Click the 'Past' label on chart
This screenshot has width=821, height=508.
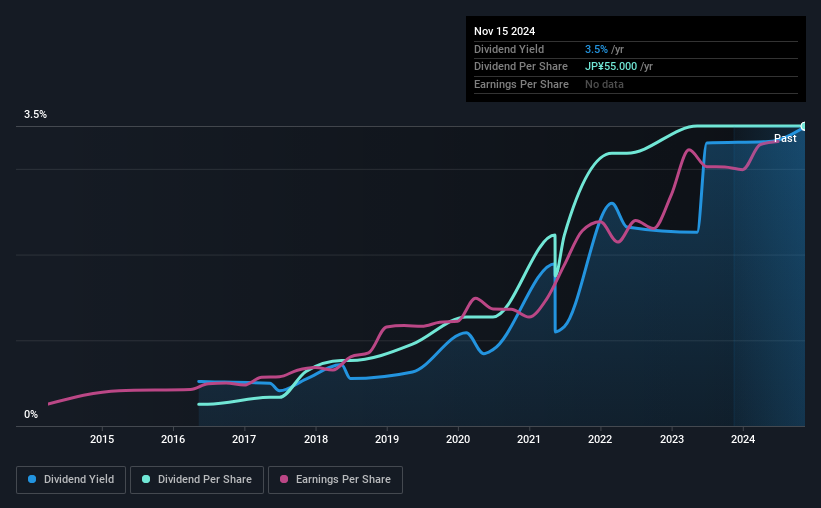[785, 138]
